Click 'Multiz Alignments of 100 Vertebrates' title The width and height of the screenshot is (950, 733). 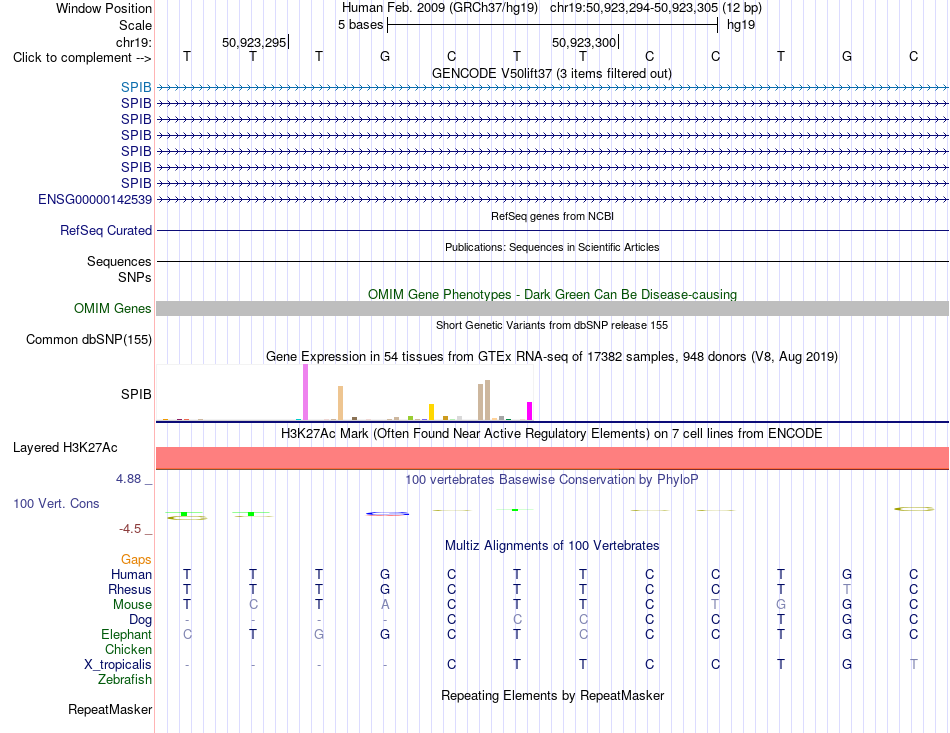click(x=552, y=545)
